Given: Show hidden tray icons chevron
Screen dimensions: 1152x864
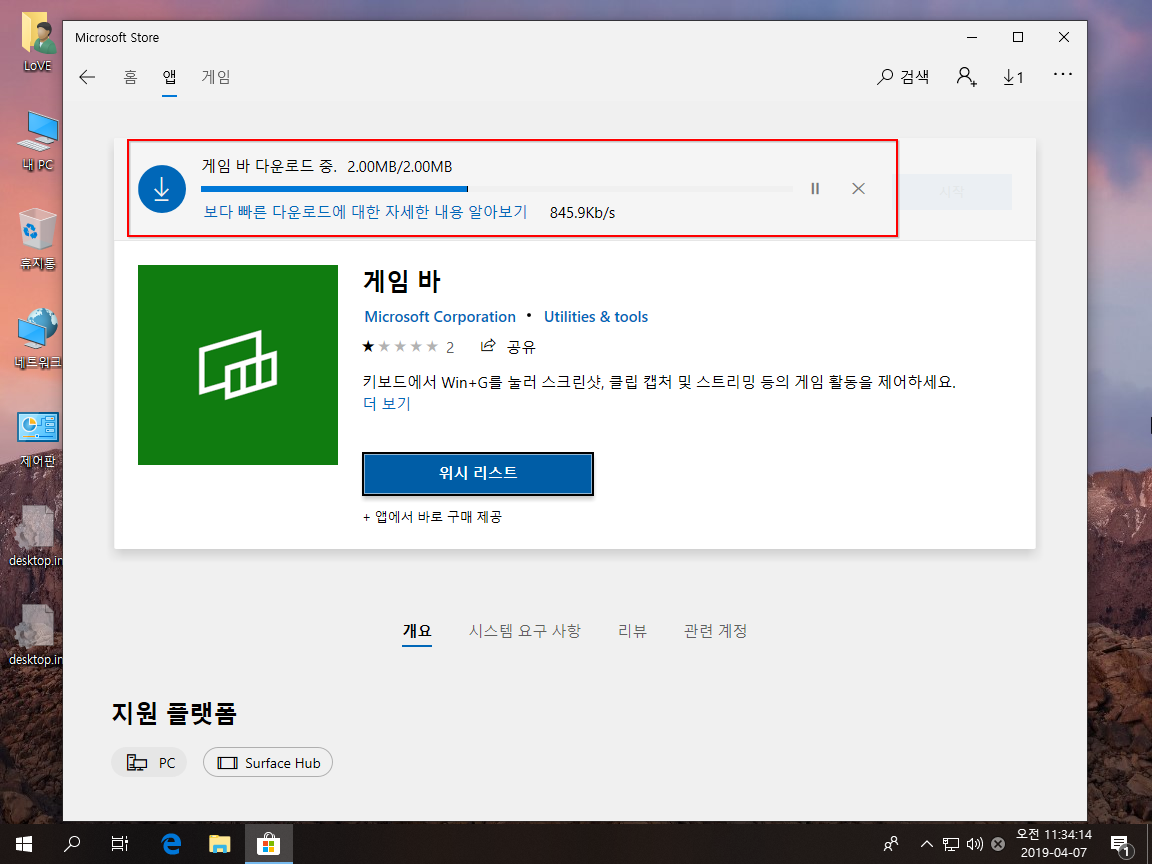Looking at the screenshot, I should 926,843.
